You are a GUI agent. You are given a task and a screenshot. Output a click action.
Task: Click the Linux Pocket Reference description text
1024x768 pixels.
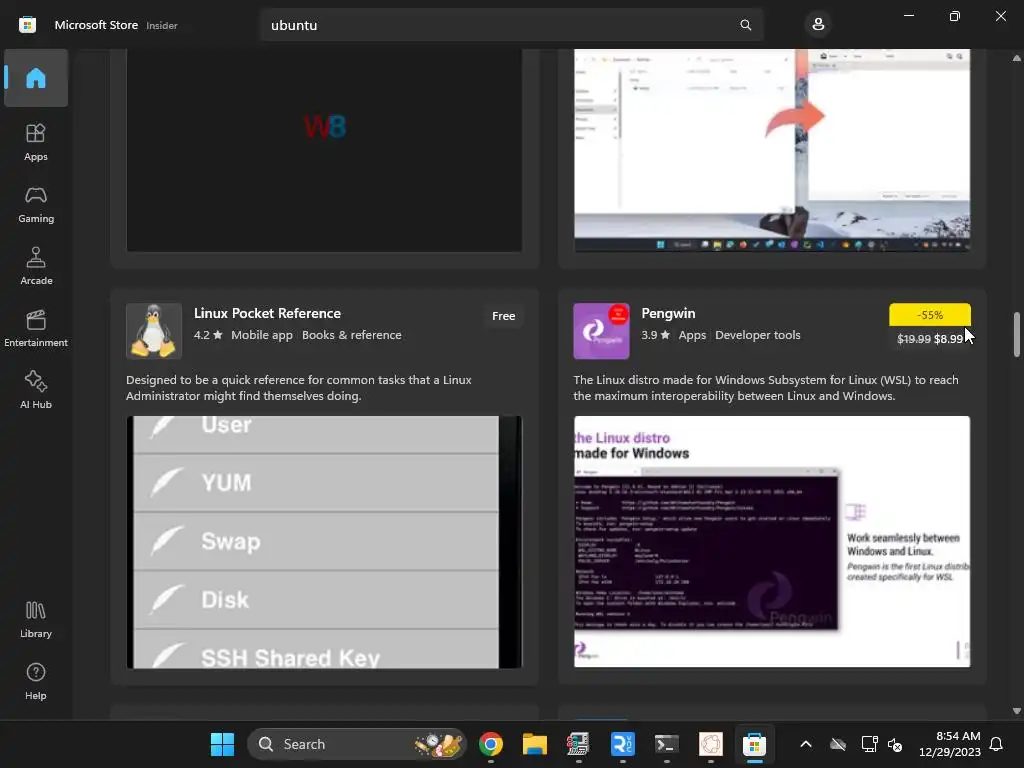(298, 388)
